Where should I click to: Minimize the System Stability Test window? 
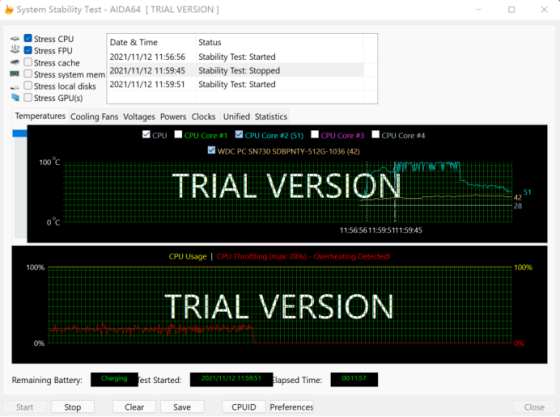[x=479, y=10]
